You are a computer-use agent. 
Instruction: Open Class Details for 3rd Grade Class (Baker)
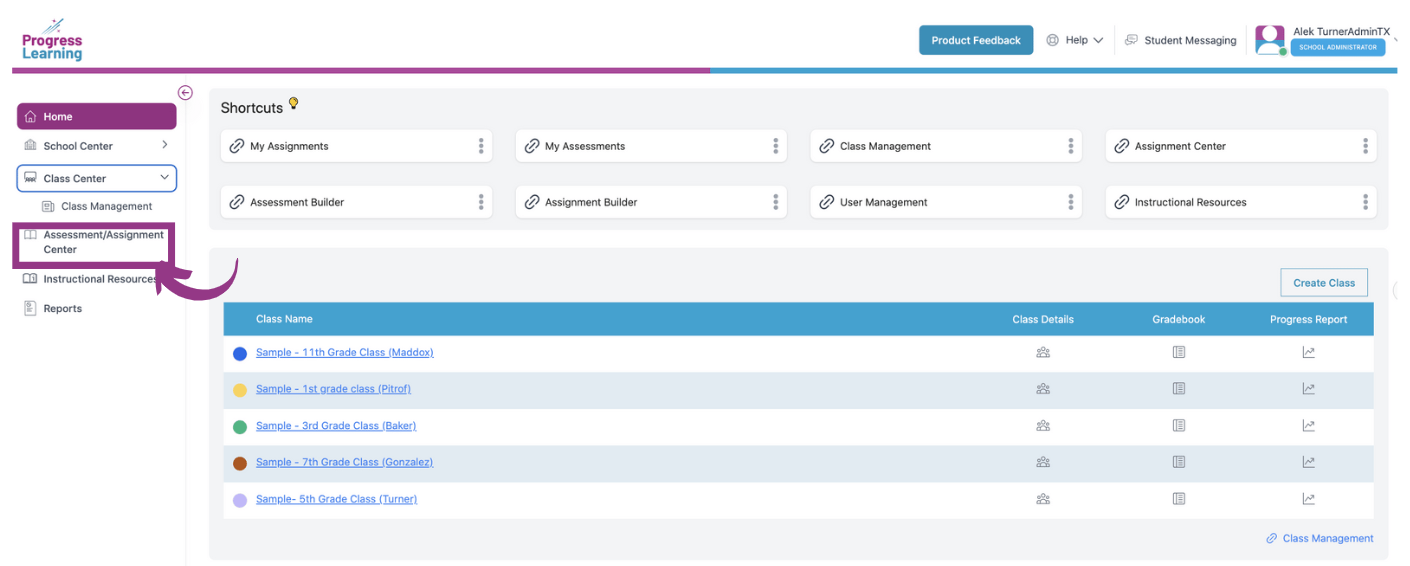[x=1043, y=425]
